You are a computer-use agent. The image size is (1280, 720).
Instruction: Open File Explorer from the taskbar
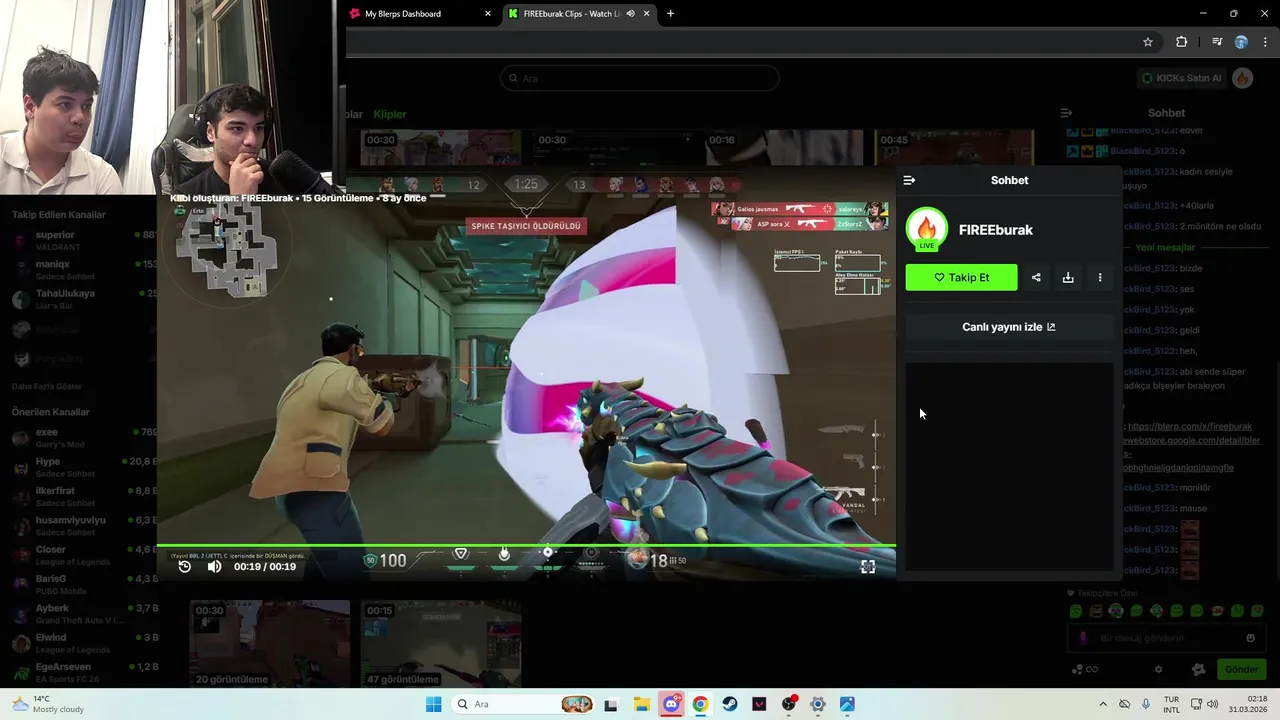pos(641,704)
